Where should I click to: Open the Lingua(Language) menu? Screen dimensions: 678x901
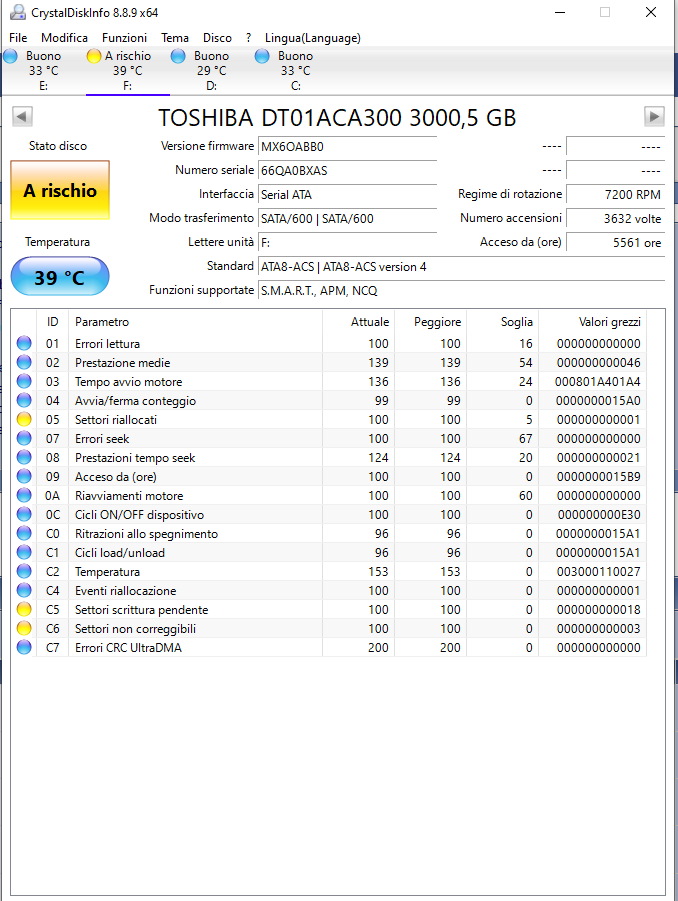tap(313, 38)
